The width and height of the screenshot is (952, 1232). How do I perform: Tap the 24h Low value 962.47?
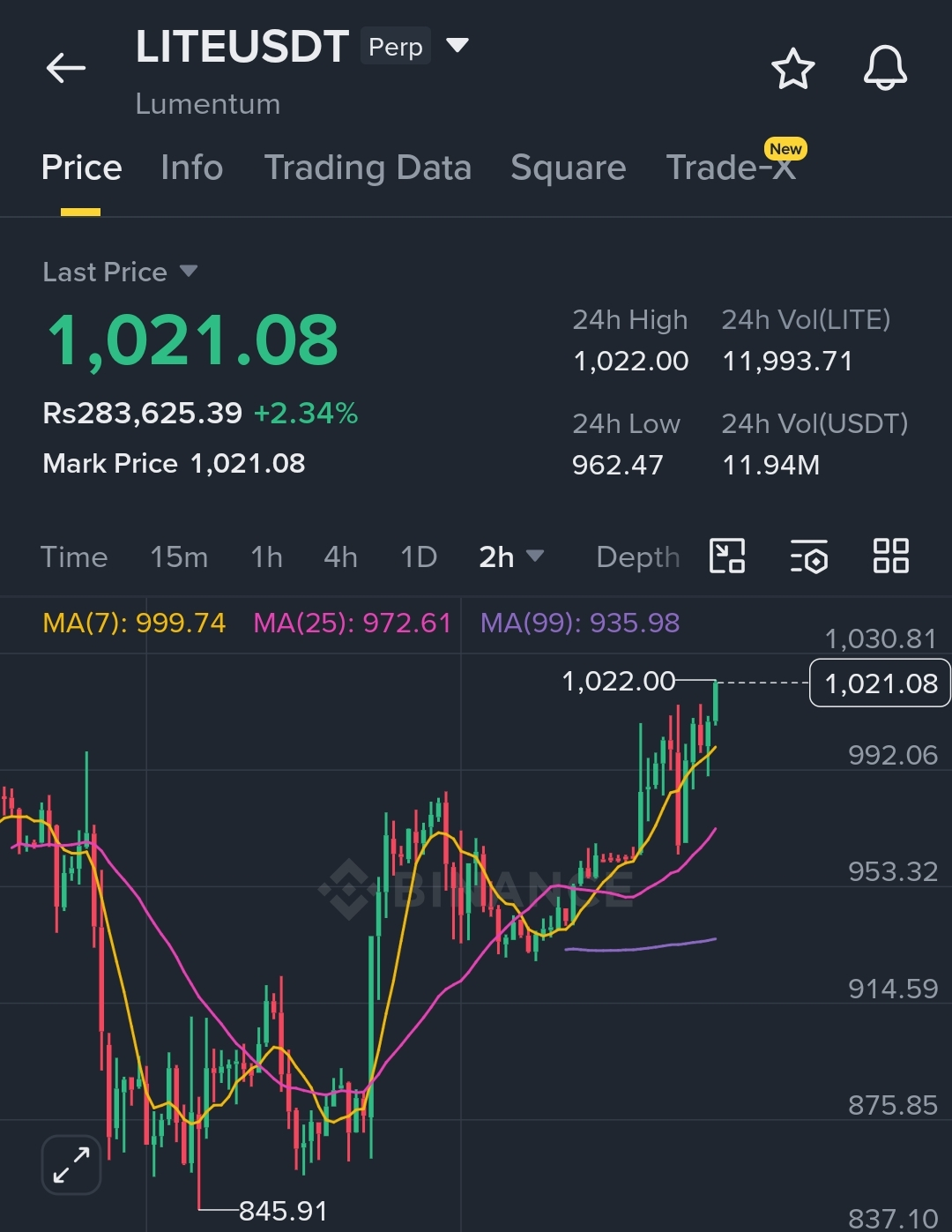[618, 465]
